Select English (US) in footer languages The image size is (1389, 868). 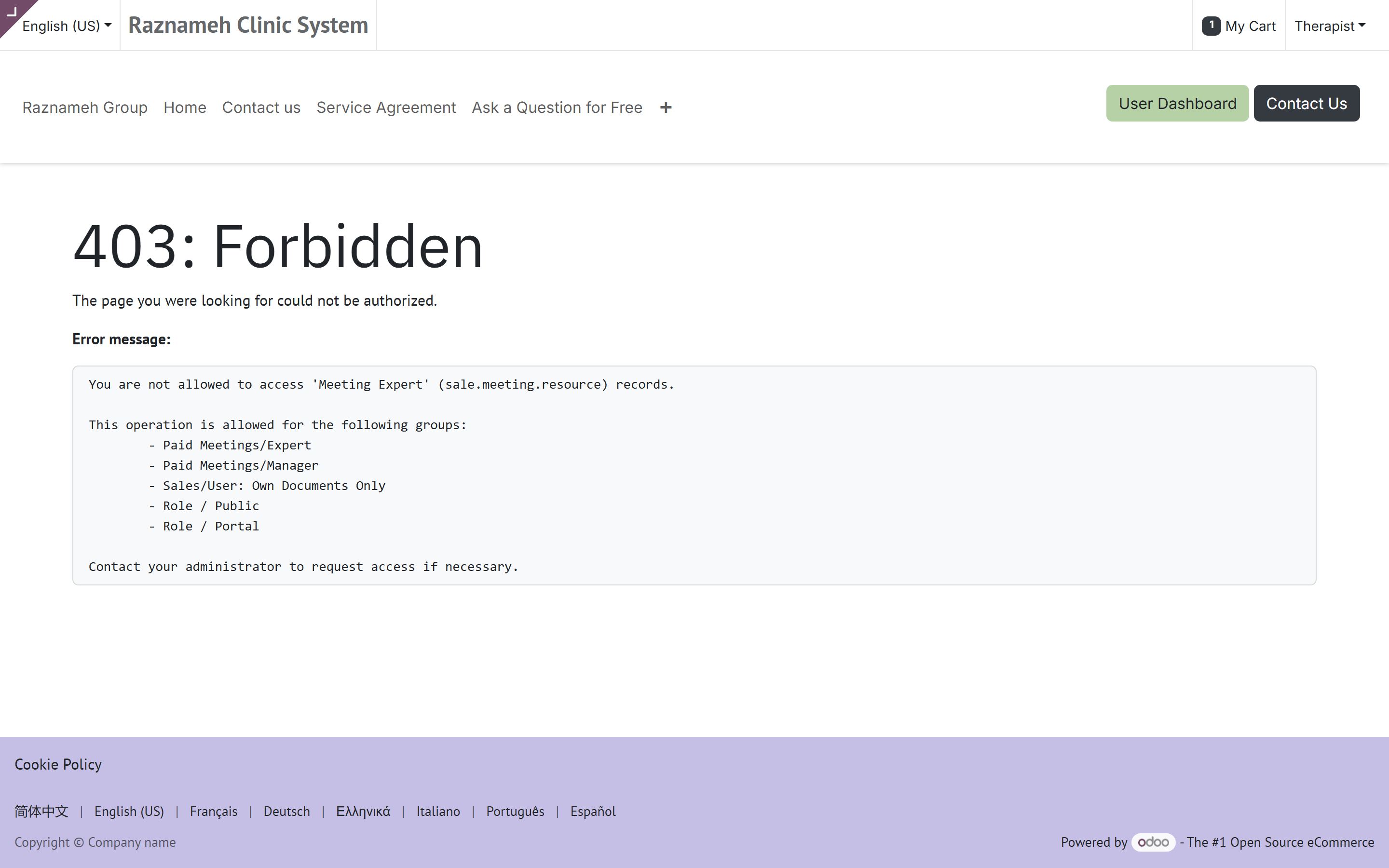129,811
